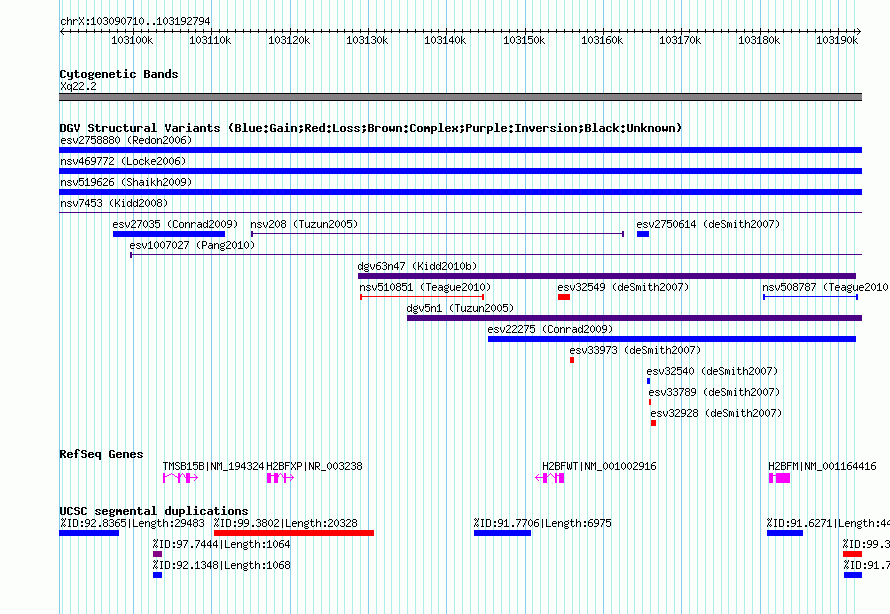Image resolution: width=890 pixels, height=614 pixels.
Task: Select the dgv63n47 (Kidd2010b) purple bar
Action: click(607, 276)
